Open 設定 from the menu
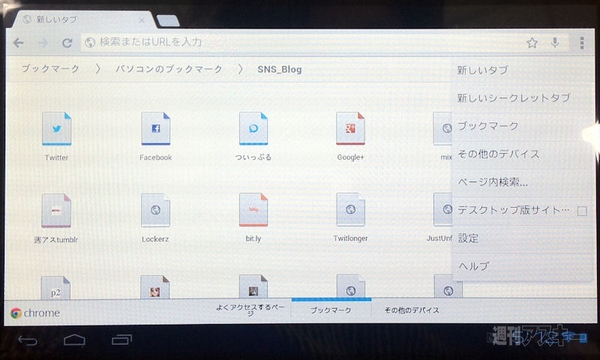Screen dimensions: 600x360 click(x=523, y=238)
